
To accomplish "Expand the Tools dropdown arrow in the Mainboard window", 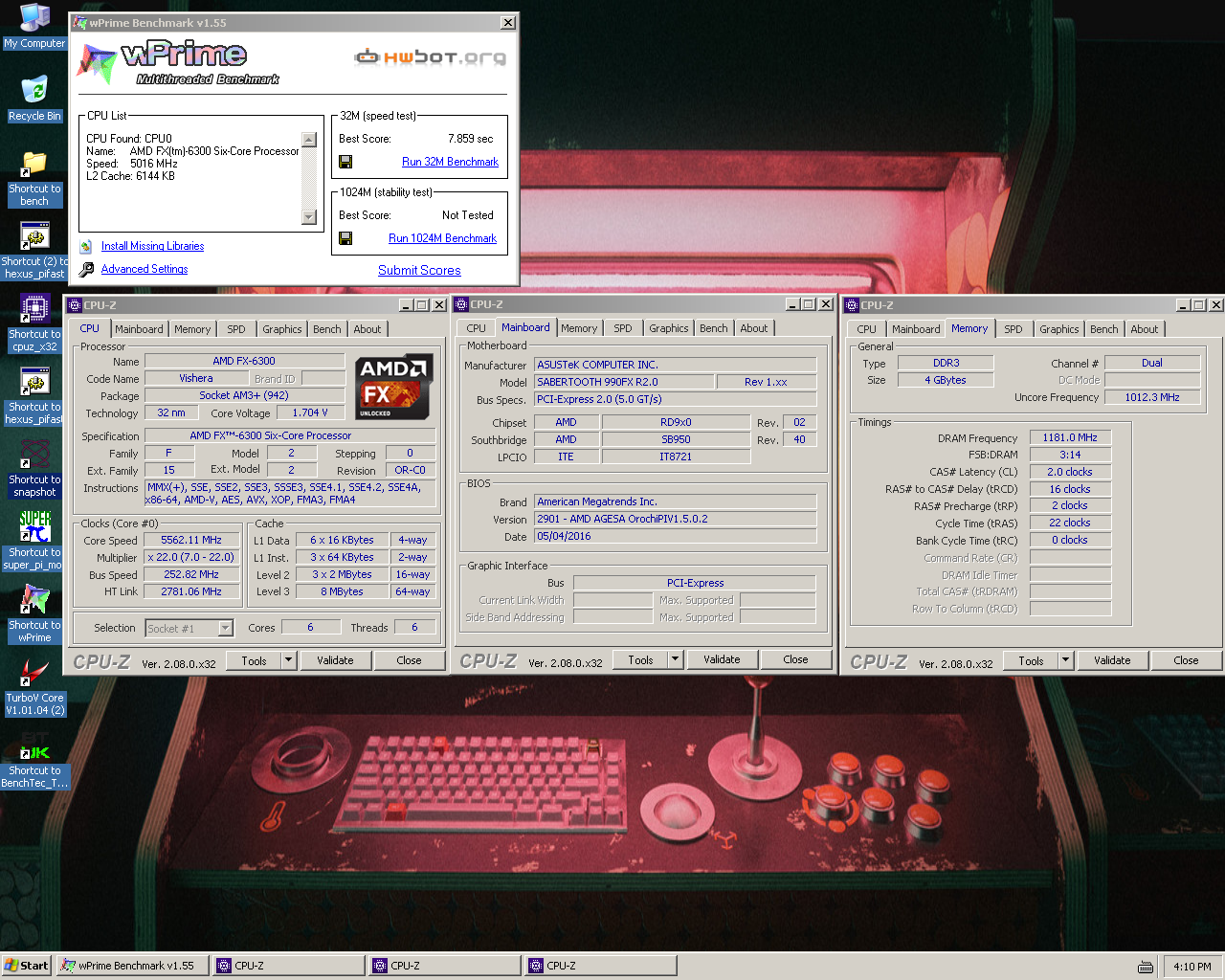I will (x=675, y=659).
